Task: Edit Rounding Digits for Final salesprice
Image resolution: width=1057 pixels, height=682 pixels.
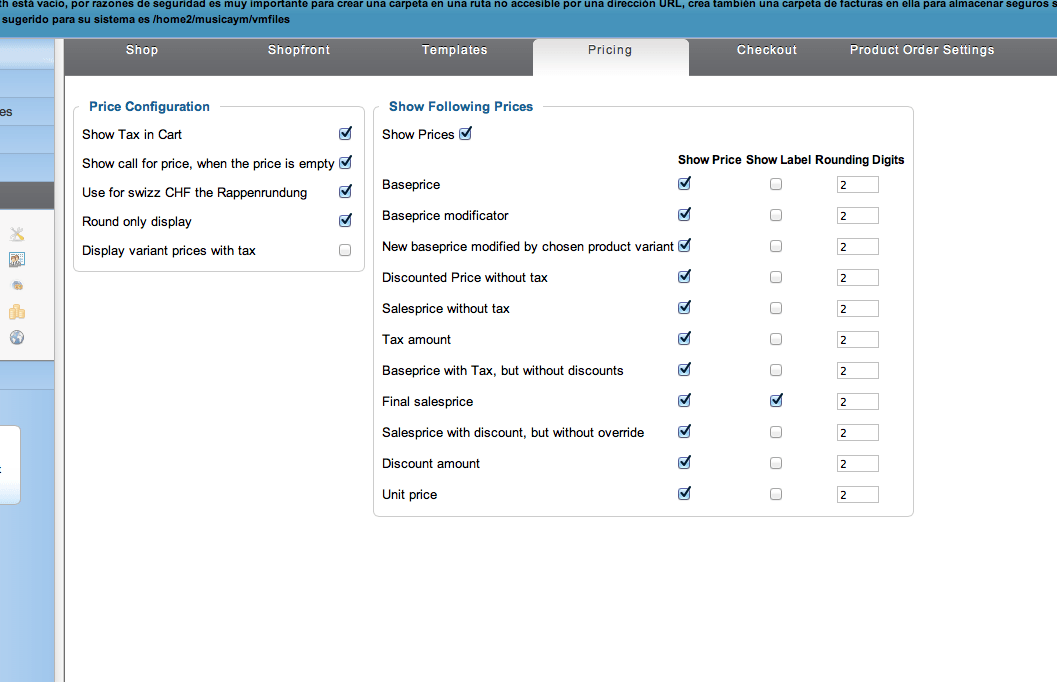Action: 857,402
